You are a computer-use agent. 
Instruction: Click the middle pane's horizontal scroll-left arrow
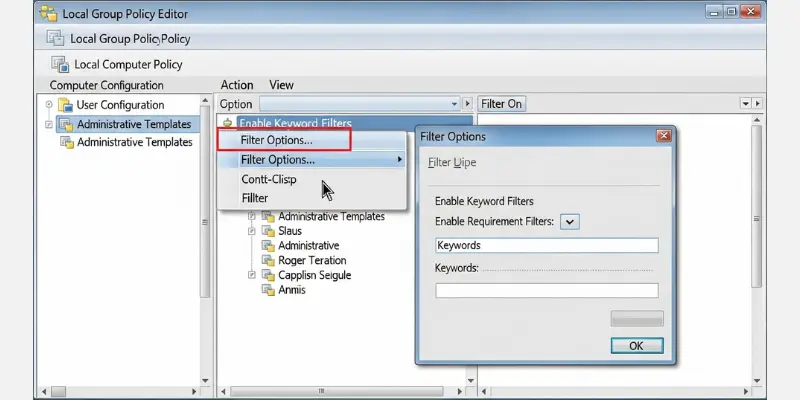[x=223, y=392]
